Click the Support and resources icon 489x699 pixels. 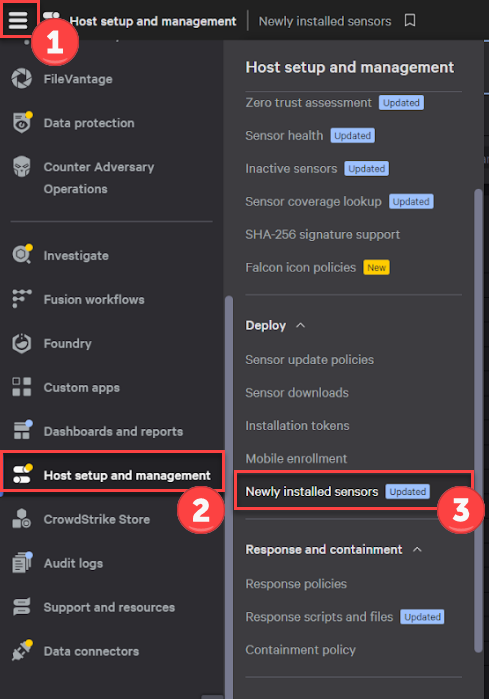pyautogui.click(x=21, y=607)
